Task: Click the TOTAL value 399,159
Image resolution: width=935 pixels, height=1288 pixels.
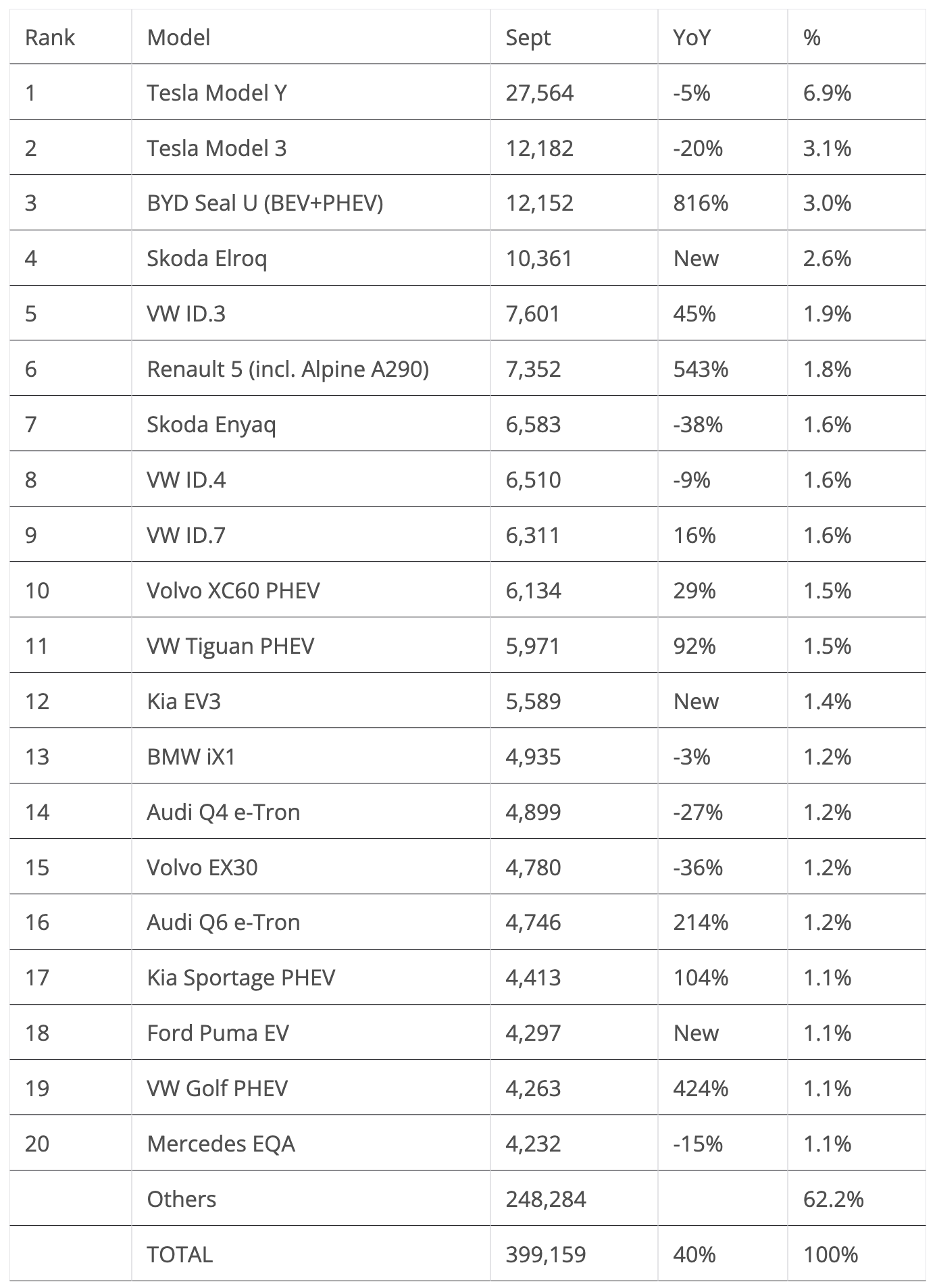Action: point(545,1255)
